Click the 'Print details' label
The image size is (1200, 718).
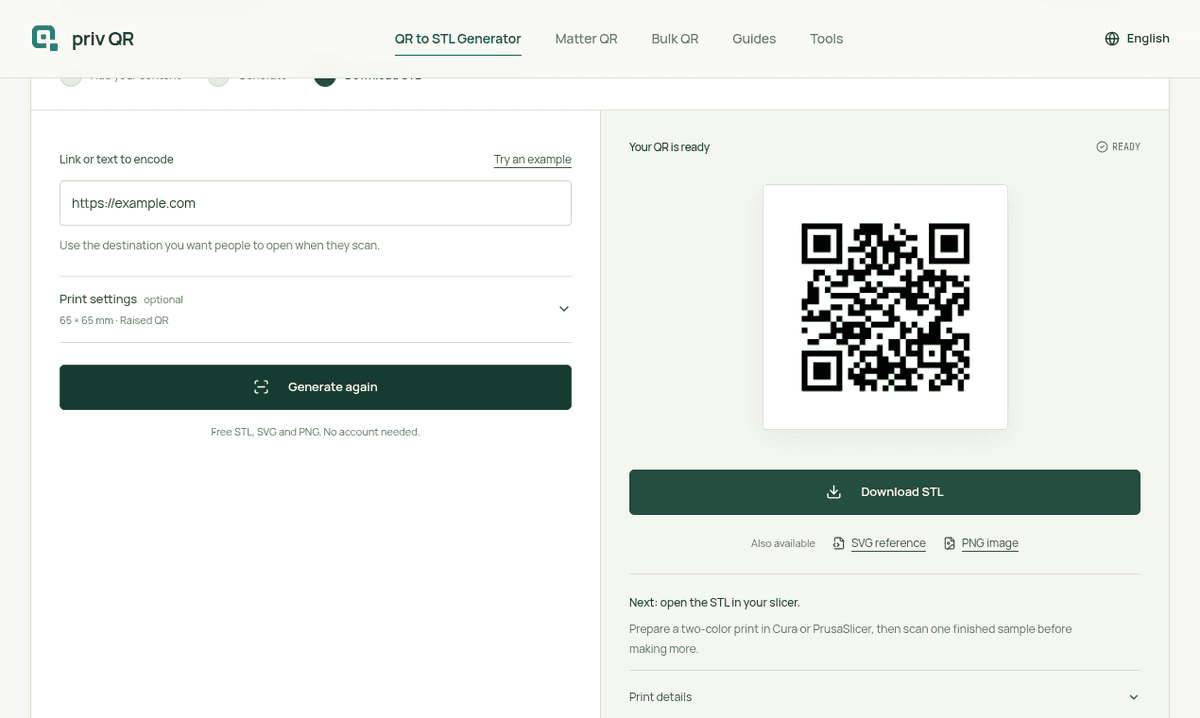click(x=660, y=697)
